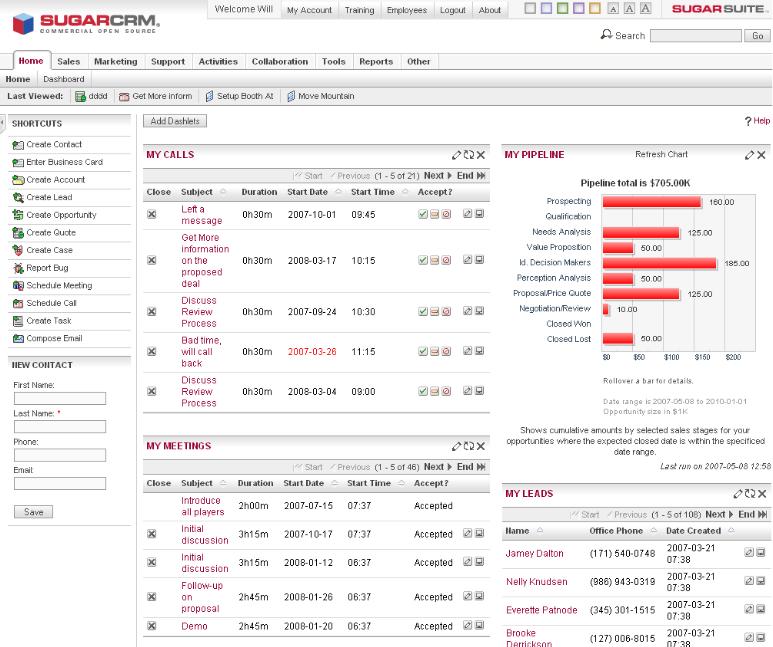Screen dimensions: 773x647
Task: Click the Compose Email shortcut icon
Action: click(x=18, y=339)
